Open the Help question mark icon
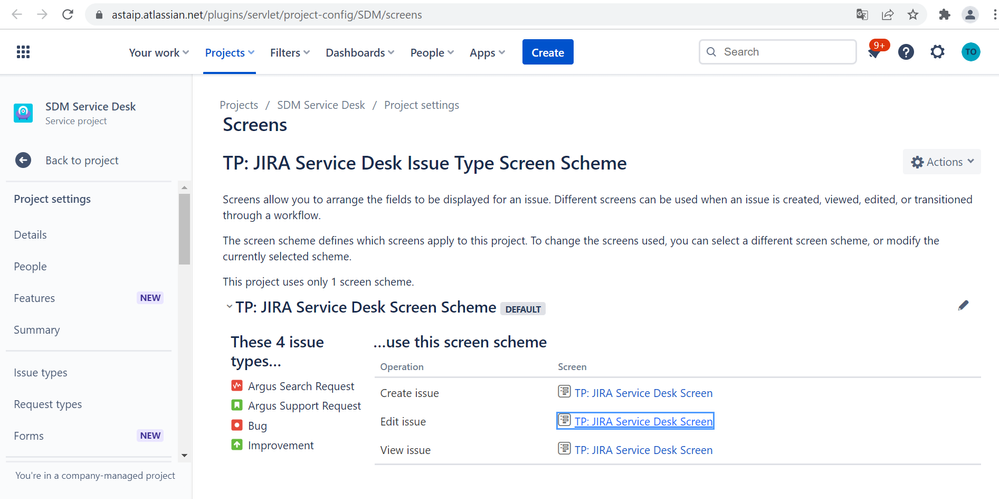 point(906,52)
